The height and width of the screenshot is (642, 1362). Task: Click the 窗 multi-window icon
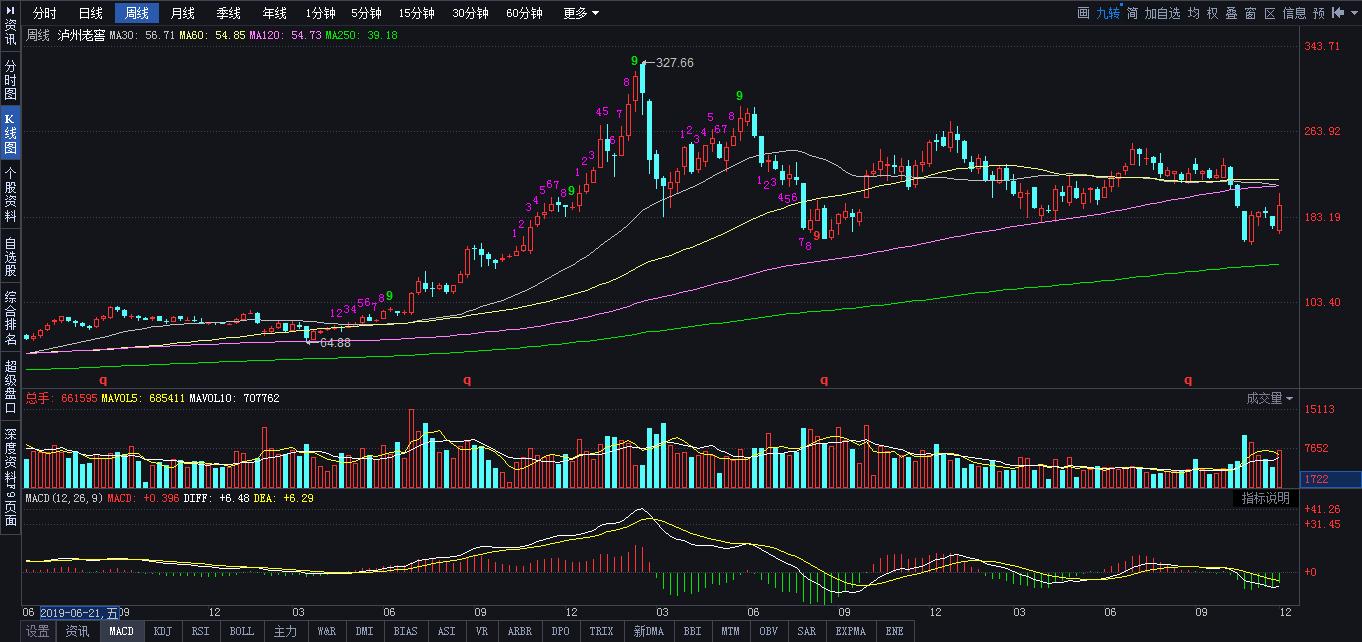(1250, 13)
